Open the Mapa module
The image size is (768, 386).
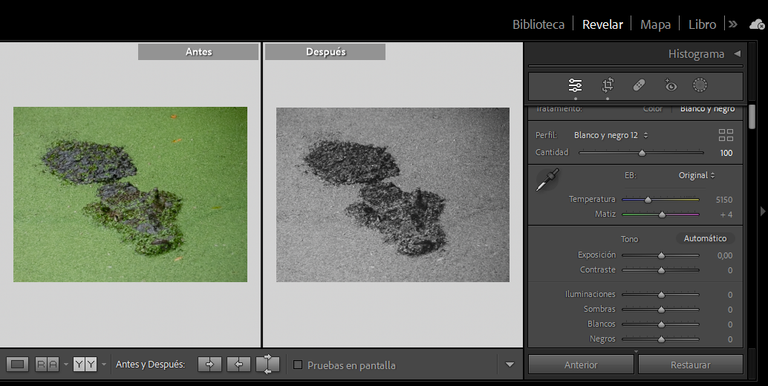click(655, 24)
